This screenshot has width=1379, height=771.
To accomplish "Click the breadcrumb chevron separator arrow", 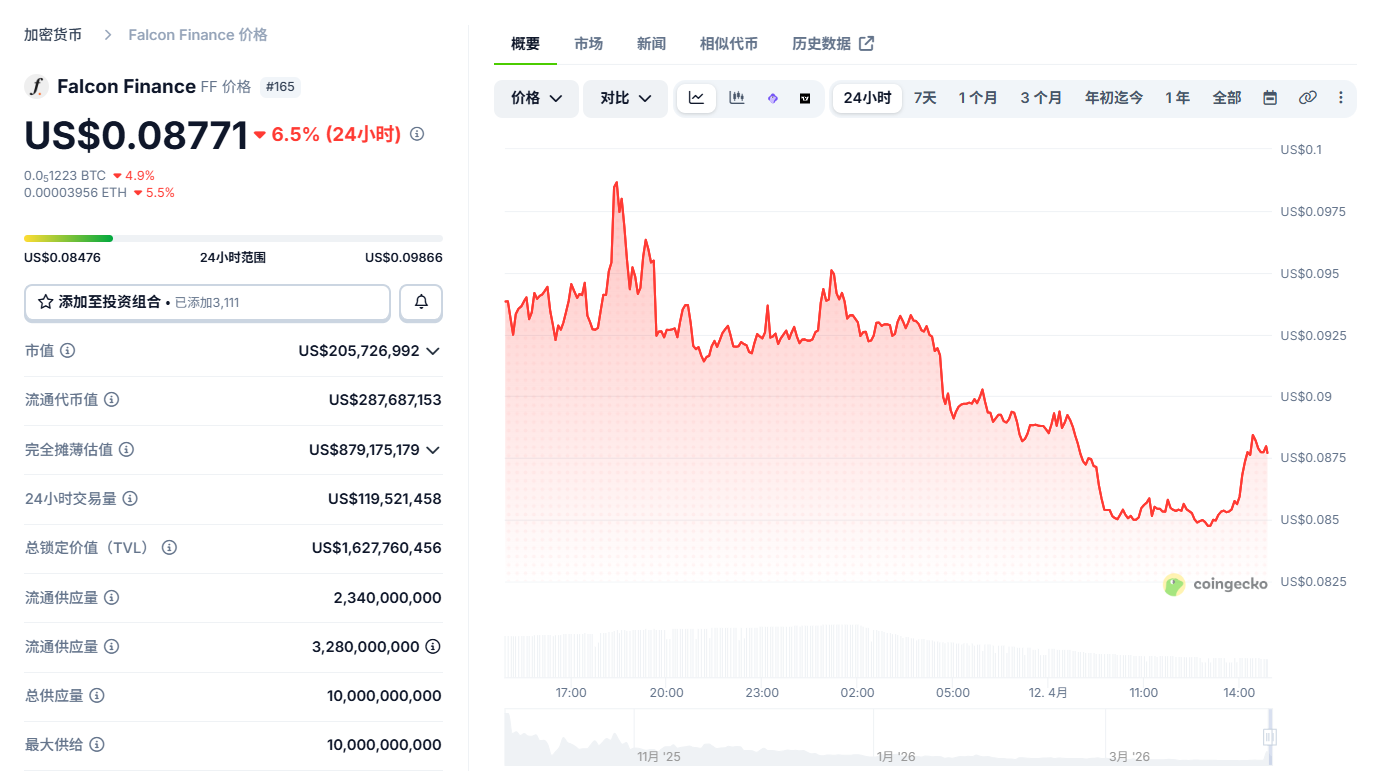I will pyautogui.click(x=107, y=35).
